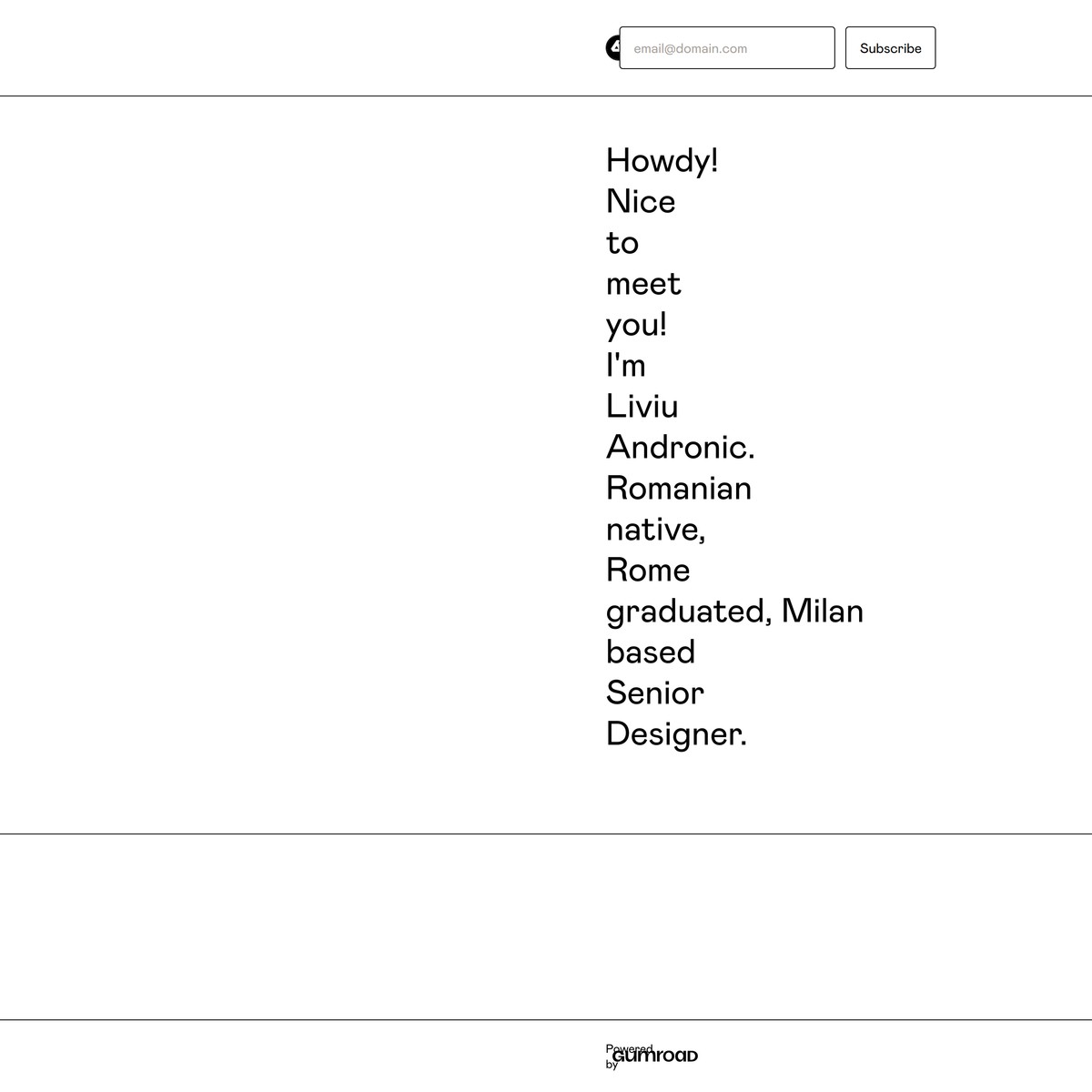Click the word "Rome" in bio
Screen dimensions: 1092x1092
tap(648, 571)
